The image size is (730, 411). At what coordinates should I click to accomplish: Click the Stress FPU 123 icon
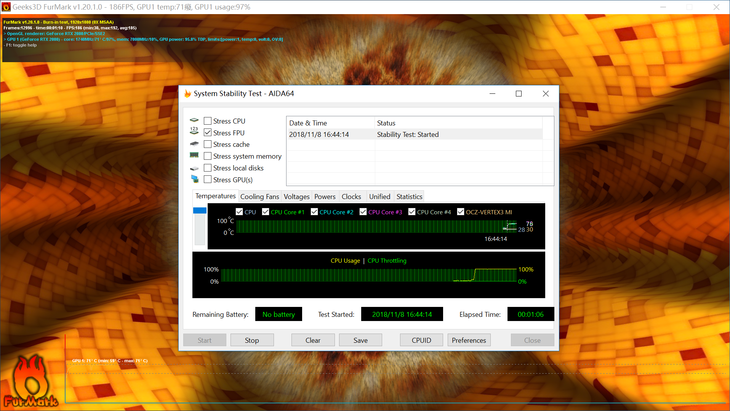coord(194,132)
